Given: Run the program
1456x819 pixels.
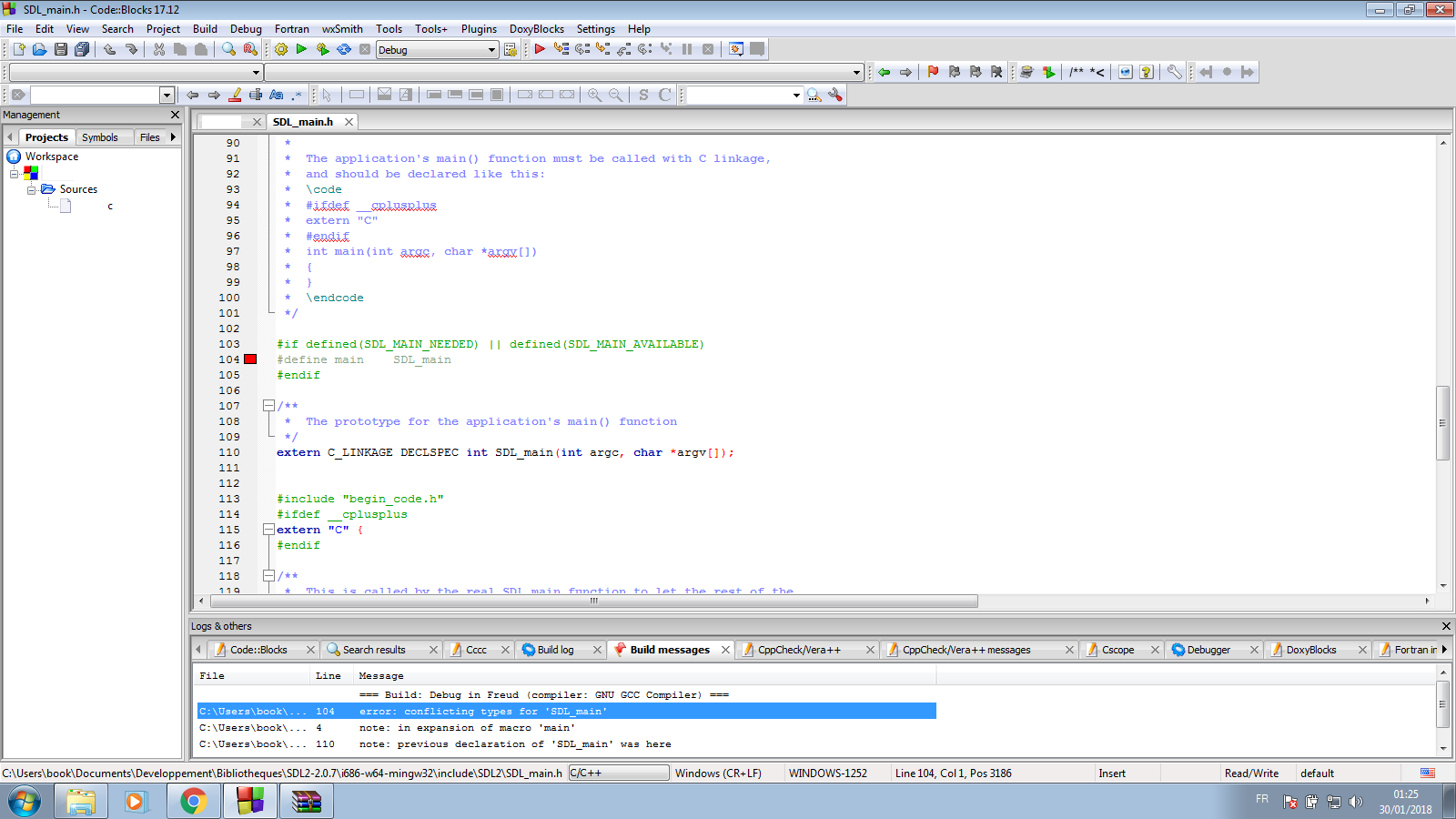Looking at the screenshot, I should pyautogui.click(x=301, y=49).
